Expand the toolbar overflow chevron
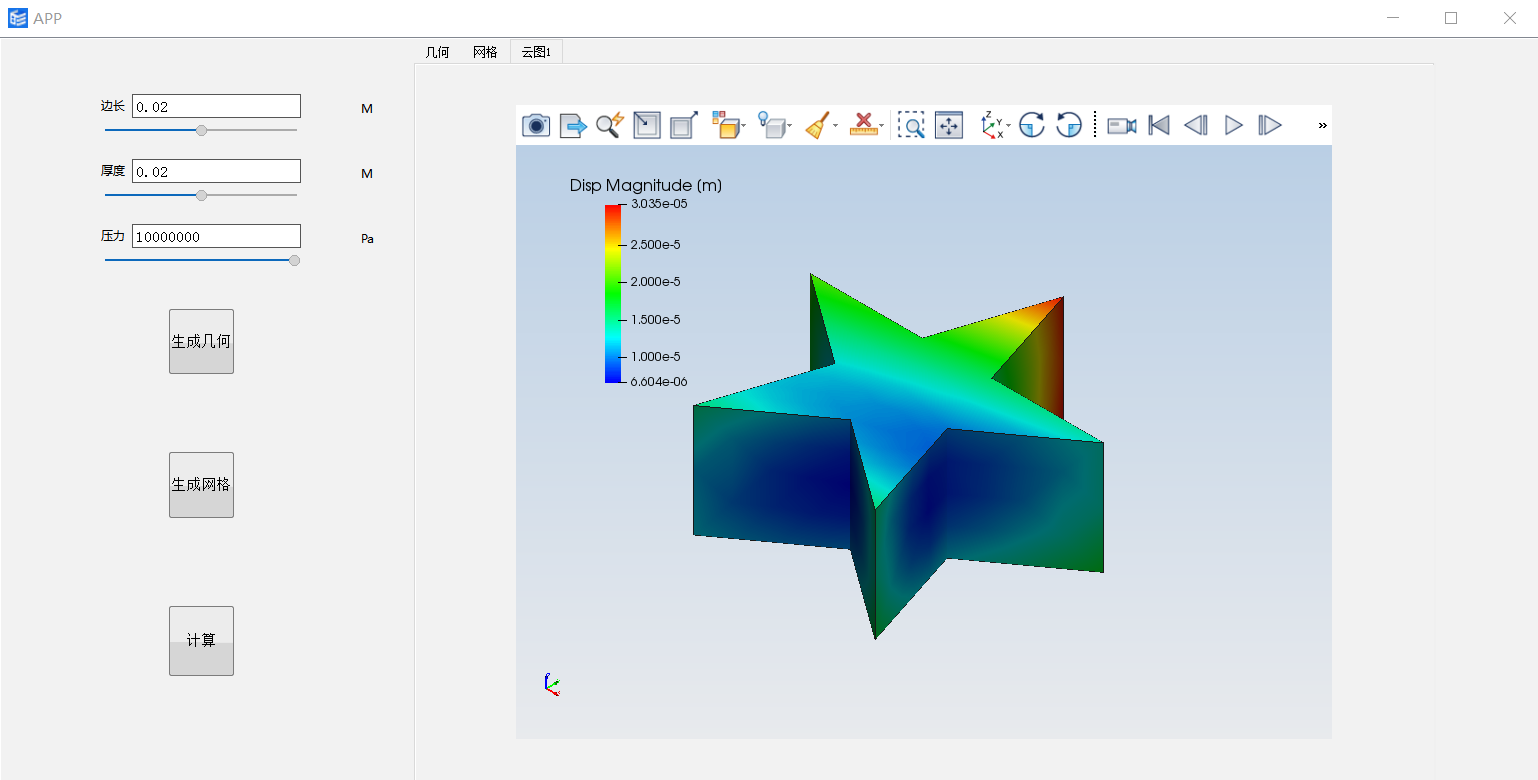This screenshot has height=780, width=1538. 1322,125
